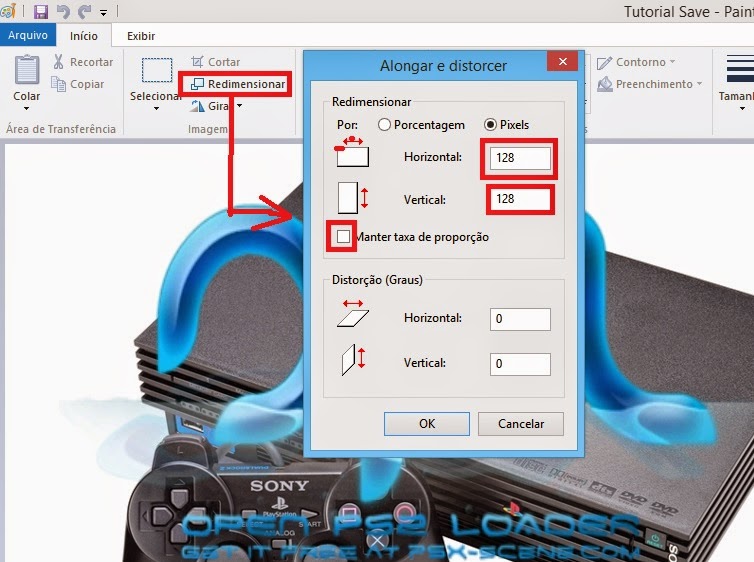Screen dimensions: 754x562
Task: Select the Porcentagem radio button
Action: click(x=384, y=125)
